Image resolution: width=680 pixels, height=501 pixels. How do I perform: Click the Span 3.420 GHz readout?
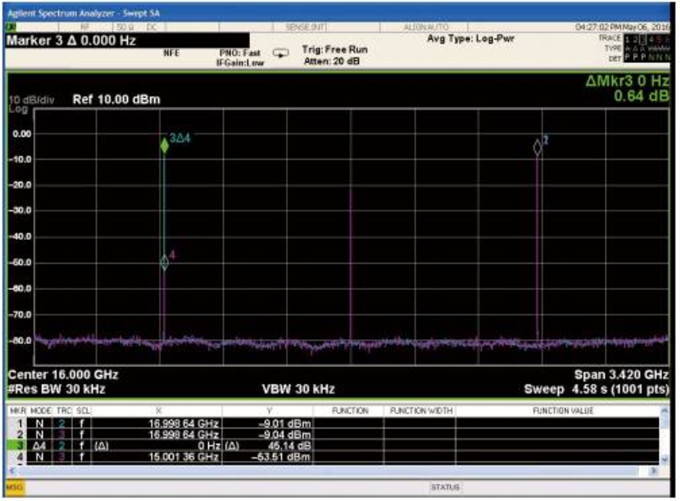[614, 374]
